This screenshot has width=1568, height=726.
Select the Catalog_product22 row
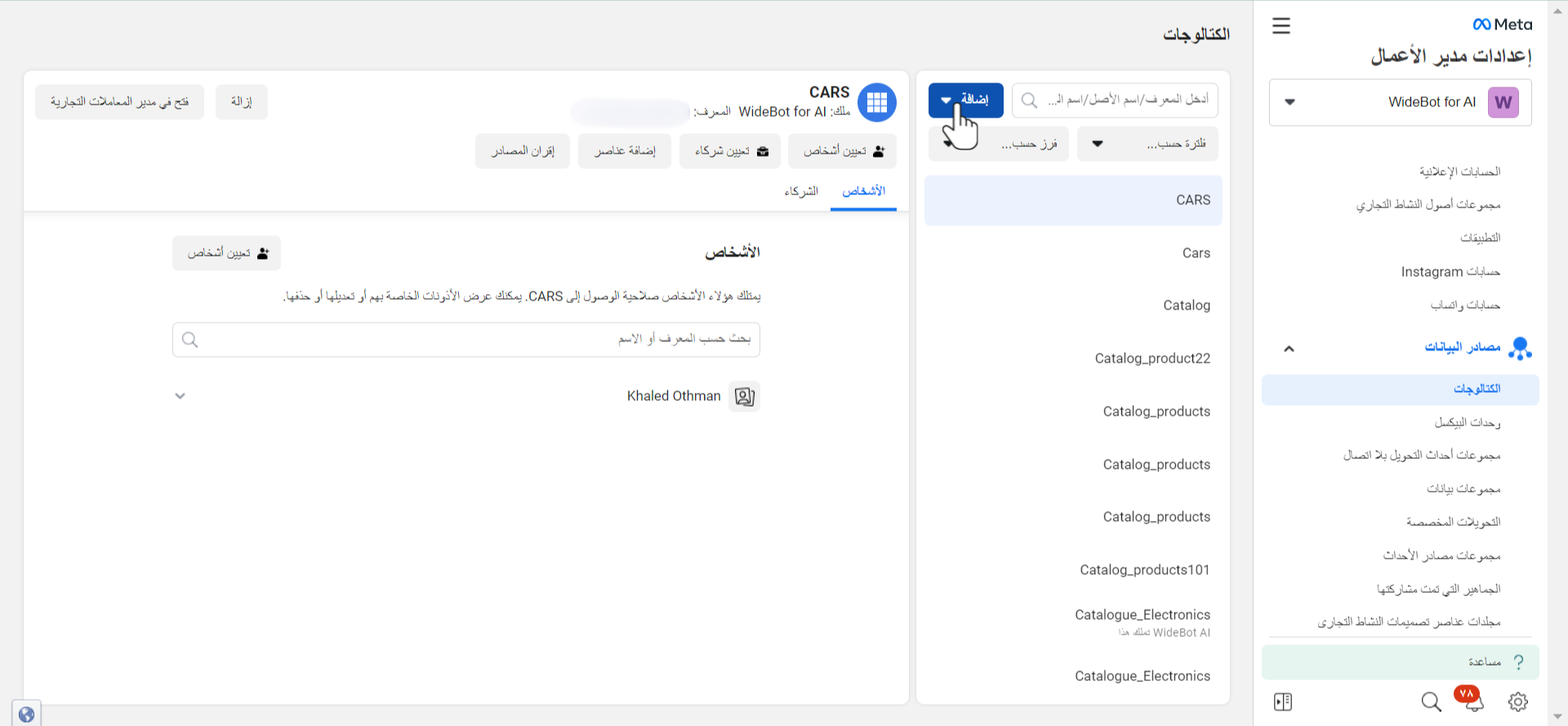[1073, 359]
